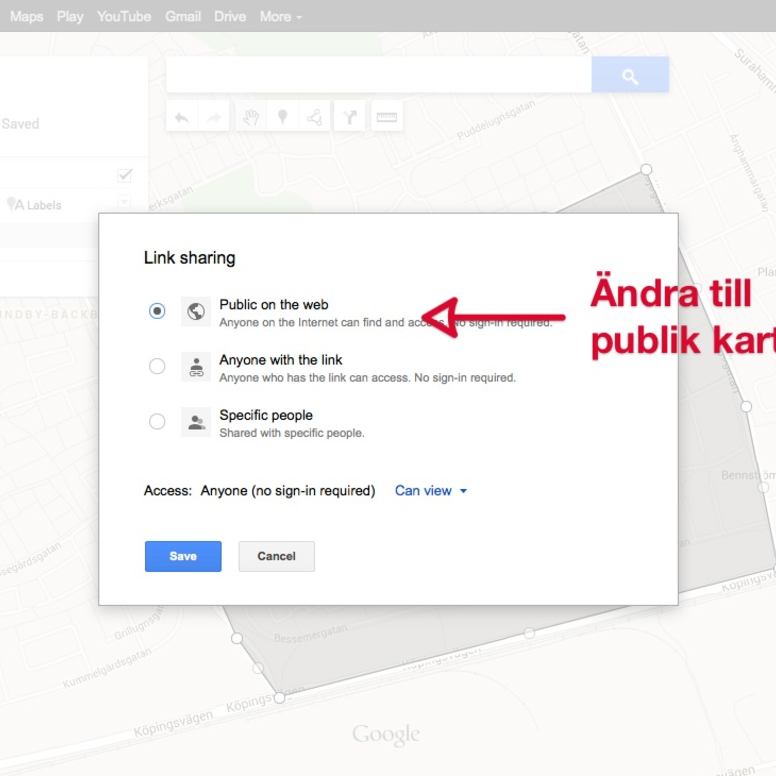Select the 'Anyone with the link' radio option
The height and width of the screenshot is (776, 776).
tap(157, 366)
